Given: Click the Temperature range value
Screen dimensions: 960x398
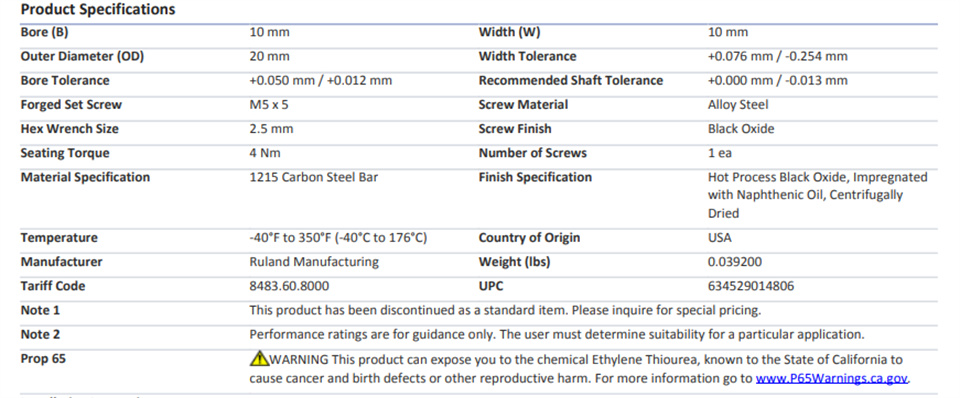Looking at the screenshot, I should [x=338, y=238].
